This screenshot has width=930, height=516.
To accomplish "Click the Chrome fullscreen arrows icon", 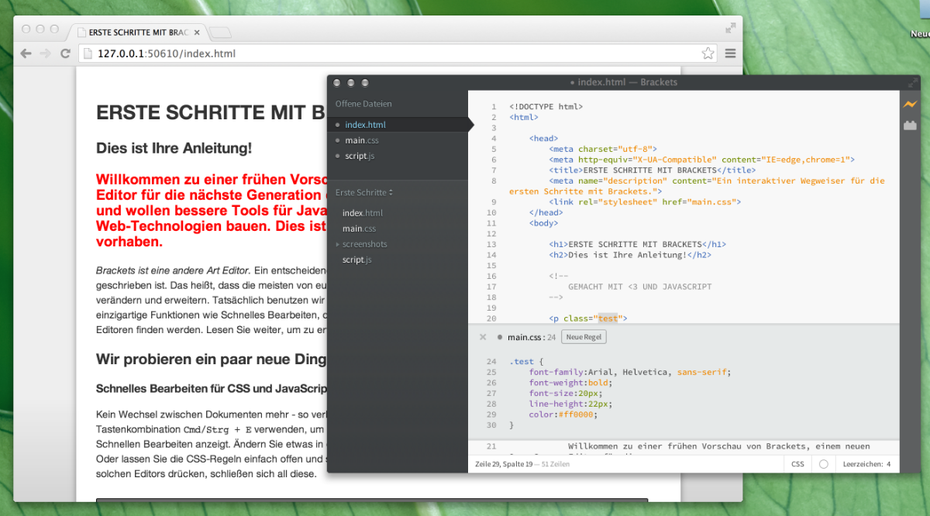I will pyautogui.click(x=730, y=28).
